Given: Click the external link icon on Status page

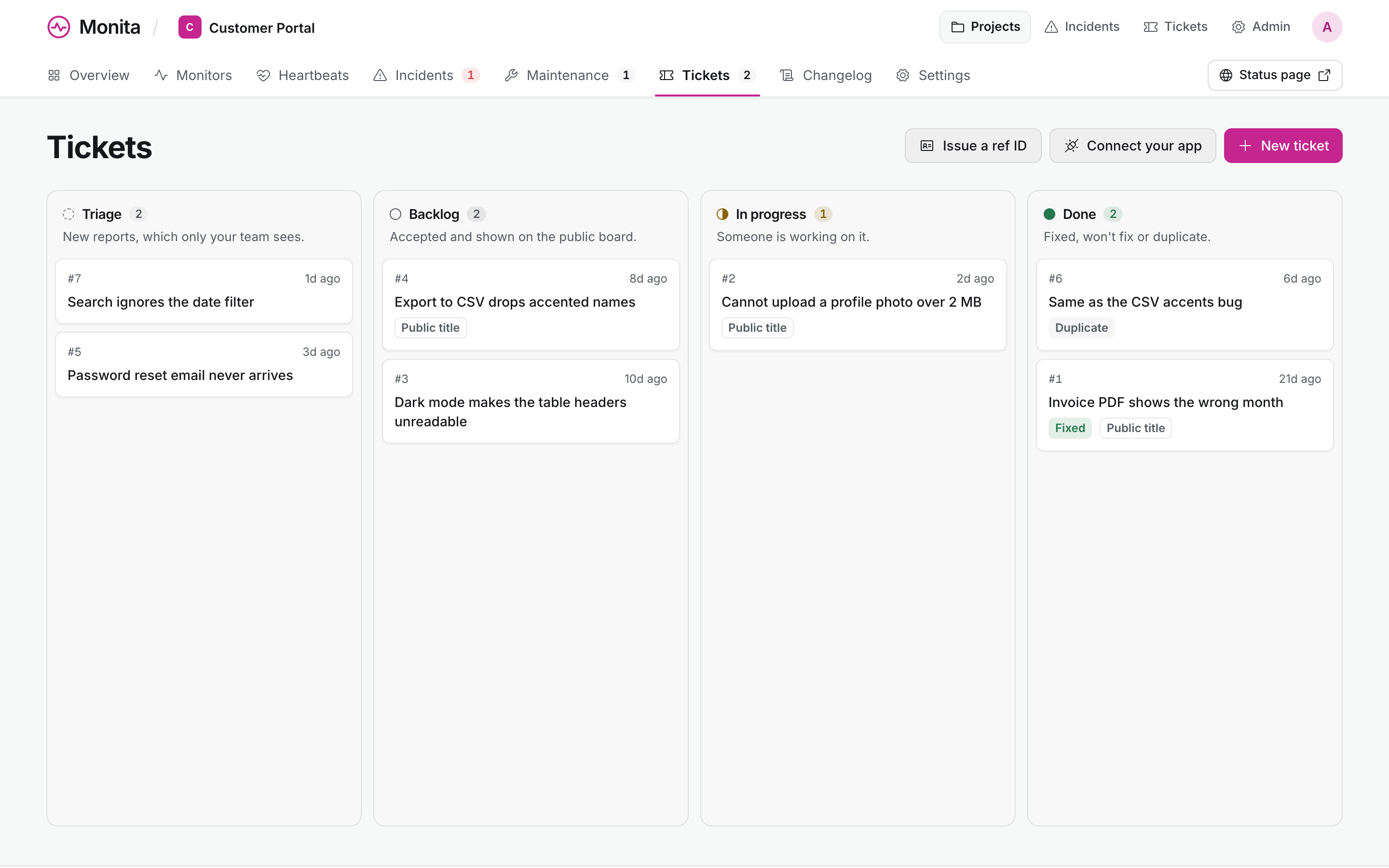Looking at the screenshot, I should tap(1324, 75).
